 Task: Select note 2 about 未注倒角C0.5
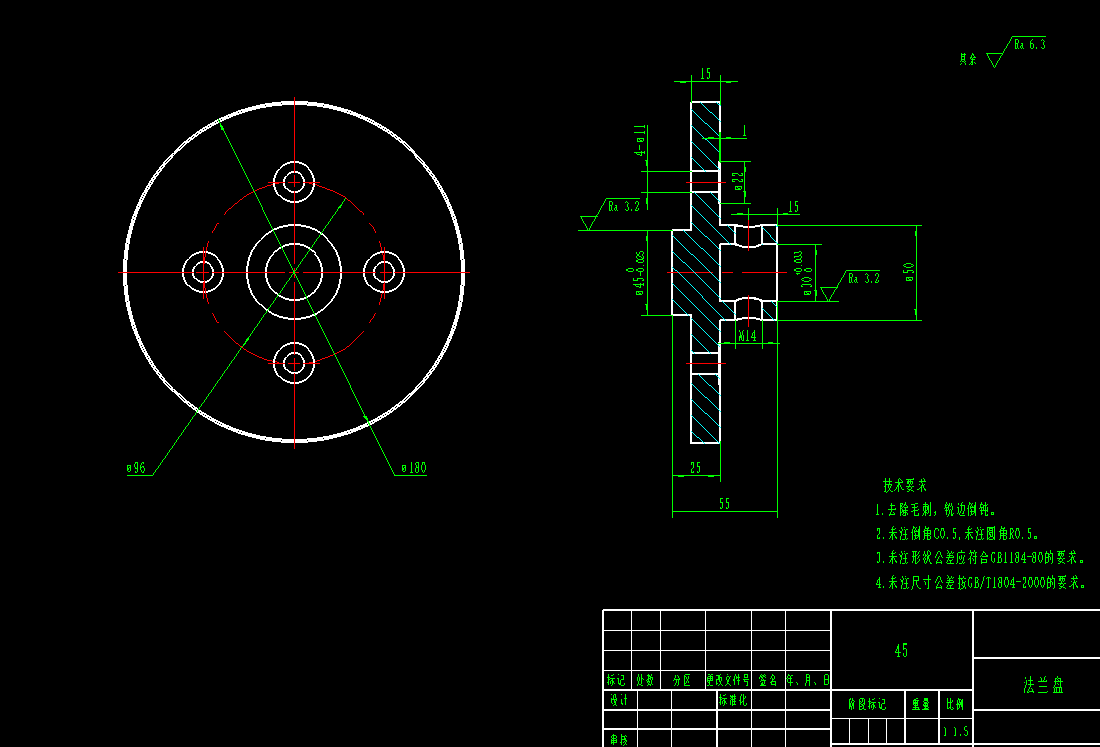(957, 534)
